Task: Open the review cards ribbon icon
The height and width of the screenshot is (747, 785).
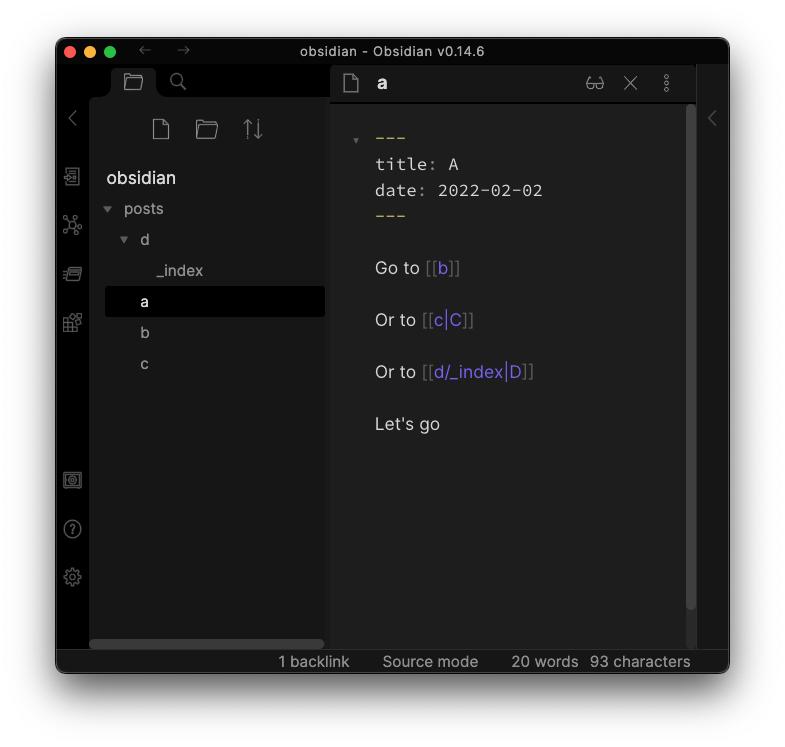Action: [73, 274]
